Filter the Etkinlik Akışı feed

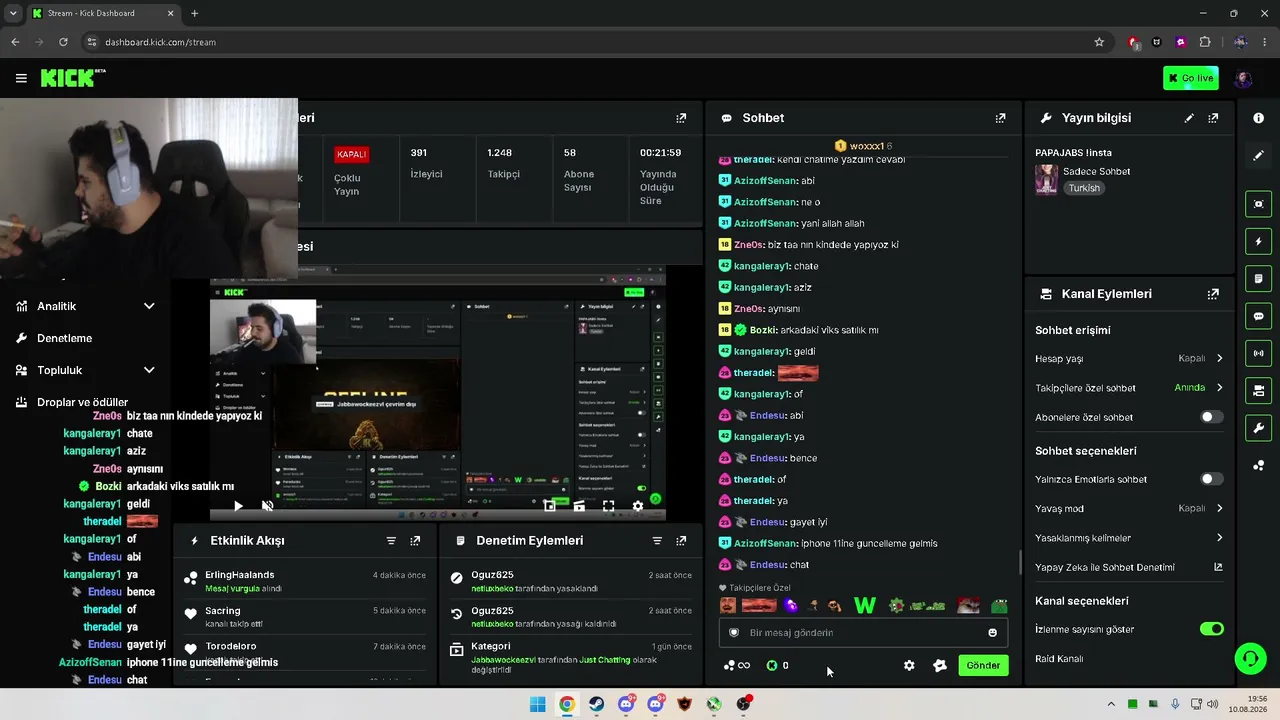pyautogui.click(x=391, y=541)
